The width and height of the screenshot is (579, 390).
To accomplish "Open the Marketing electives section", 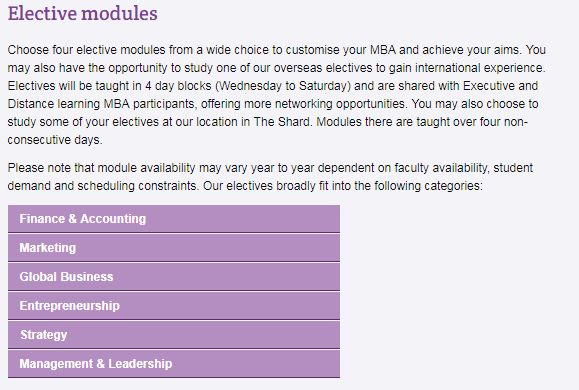I will (x=174, y=248).
